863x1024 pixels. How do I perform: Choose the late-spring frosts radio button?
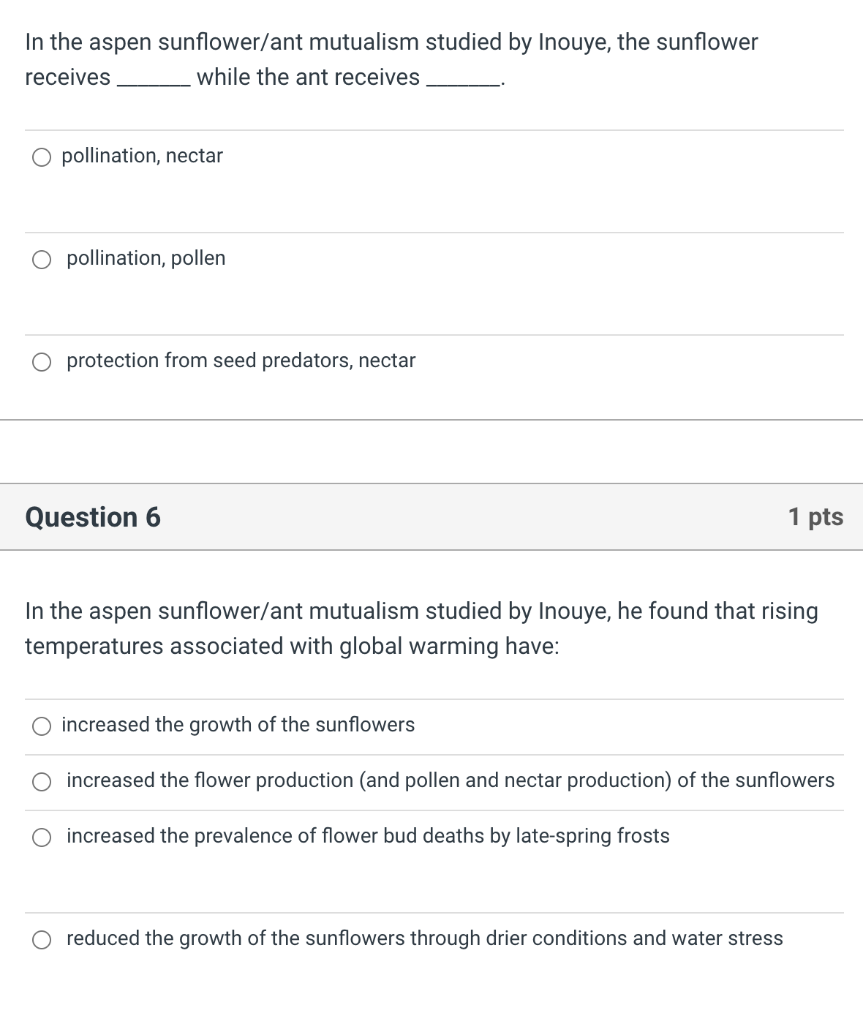coord(41,837)
